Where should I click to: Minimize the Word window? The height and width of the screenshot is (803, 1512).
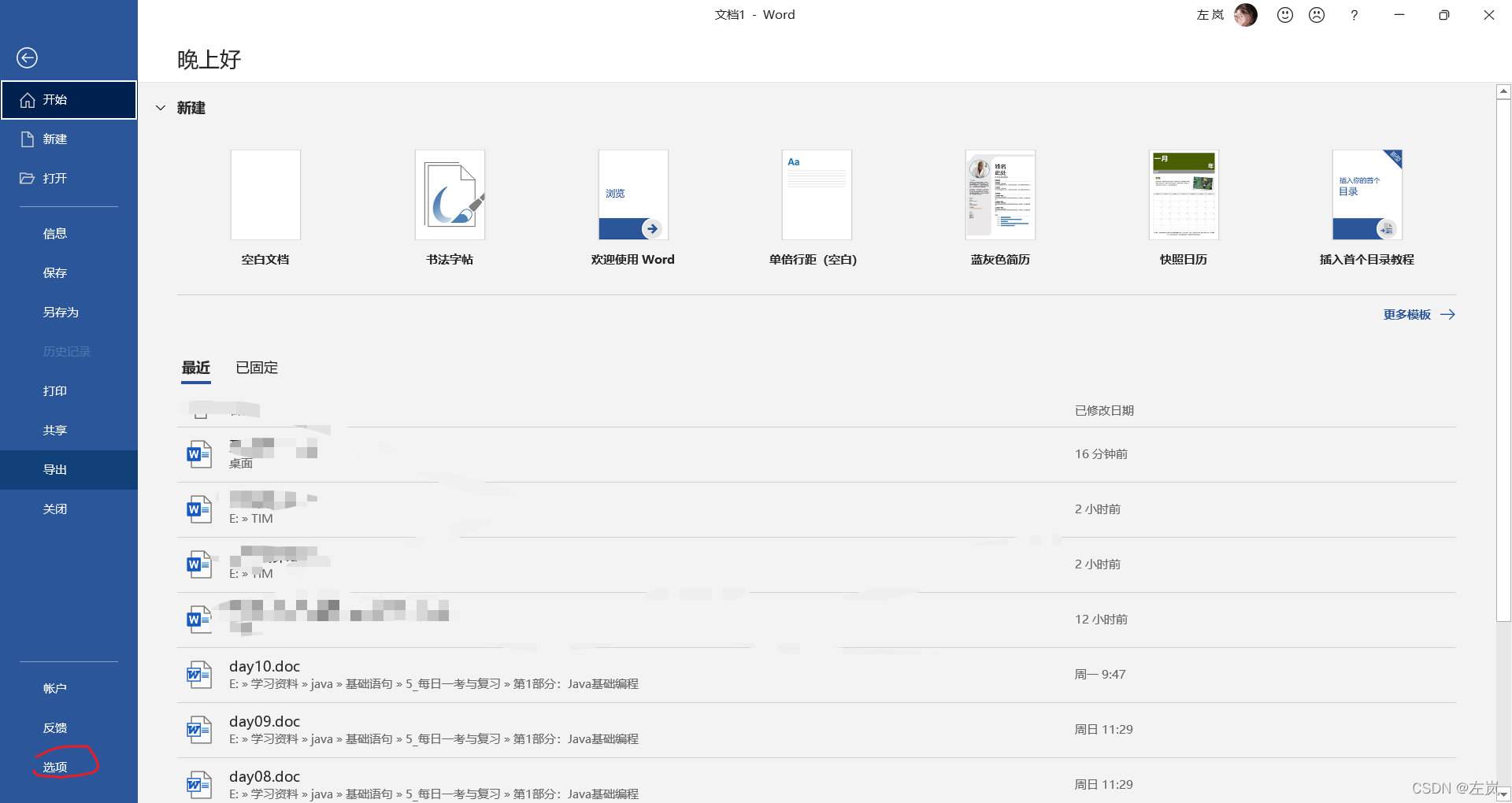tap(1399, 15)
